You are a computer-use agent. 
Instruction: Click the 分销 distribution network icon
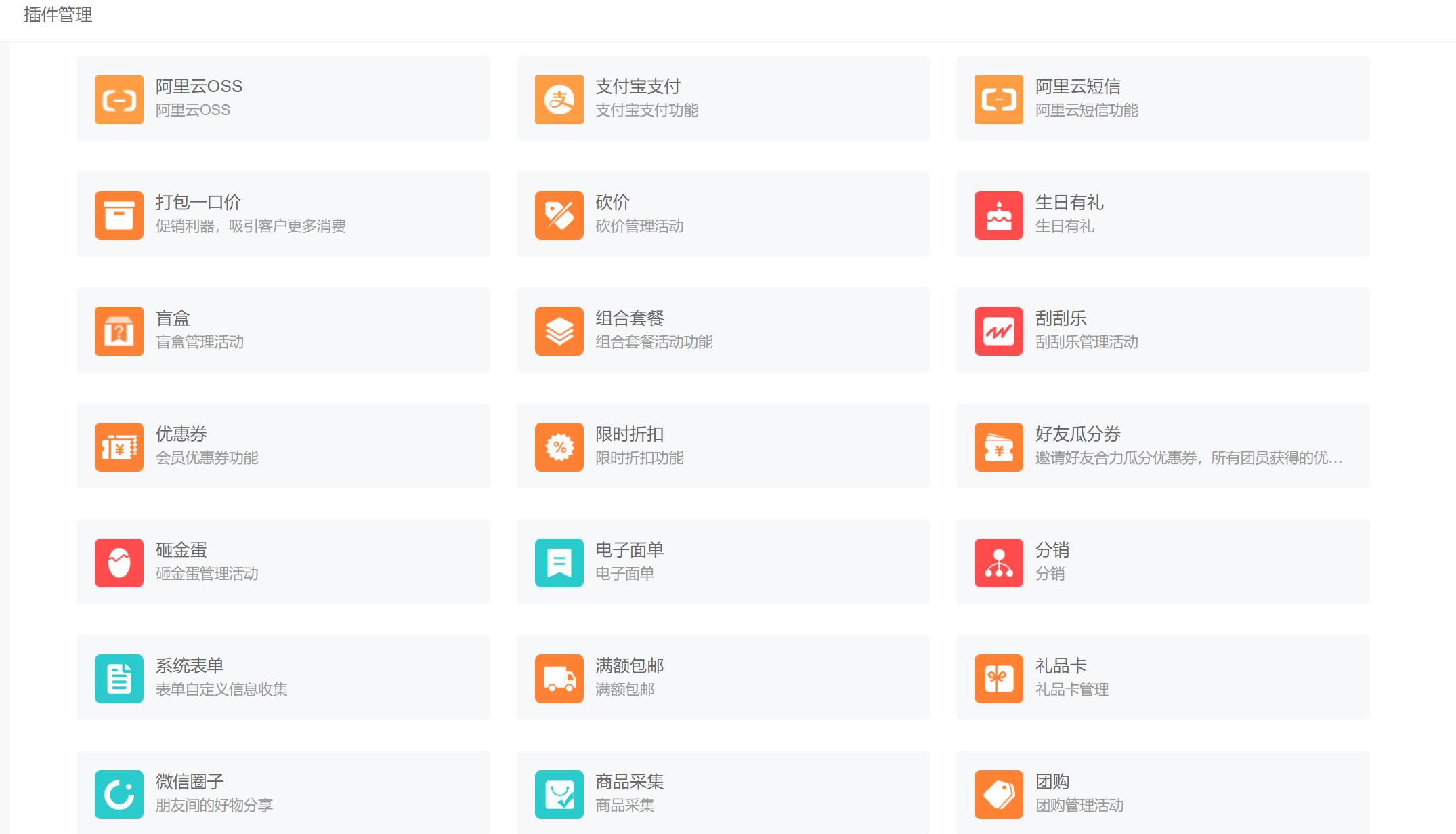(x=998, y=562)
